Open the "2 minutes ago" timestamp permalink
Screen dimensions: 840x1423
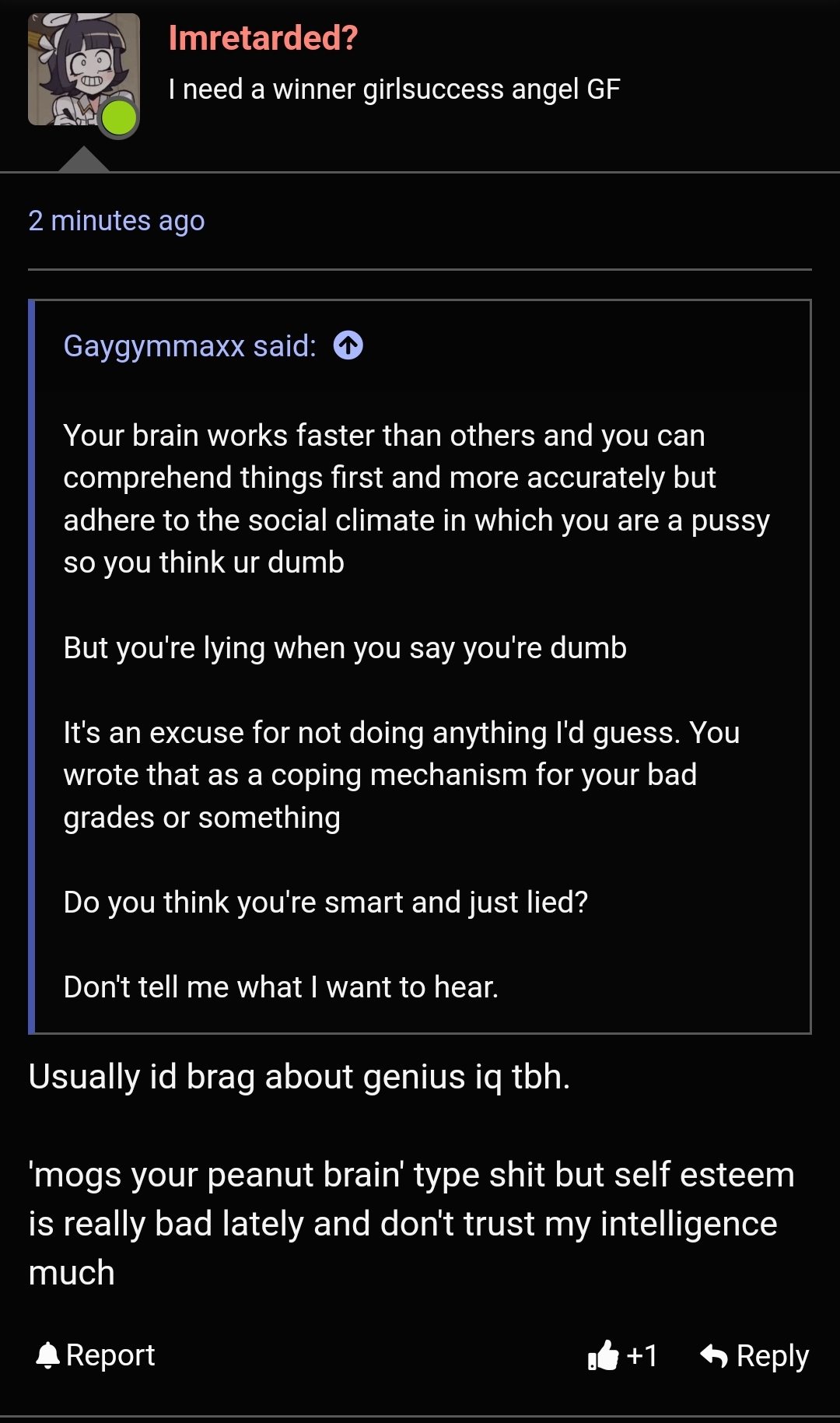pyautogui.click(x=117, y=221)
